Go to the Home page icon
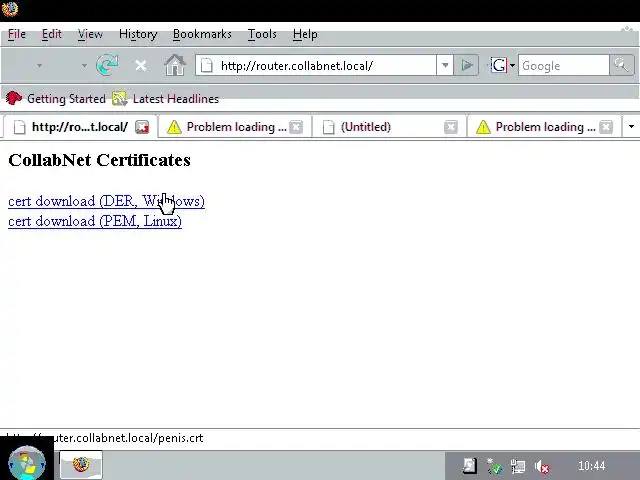 coord(175,65)
